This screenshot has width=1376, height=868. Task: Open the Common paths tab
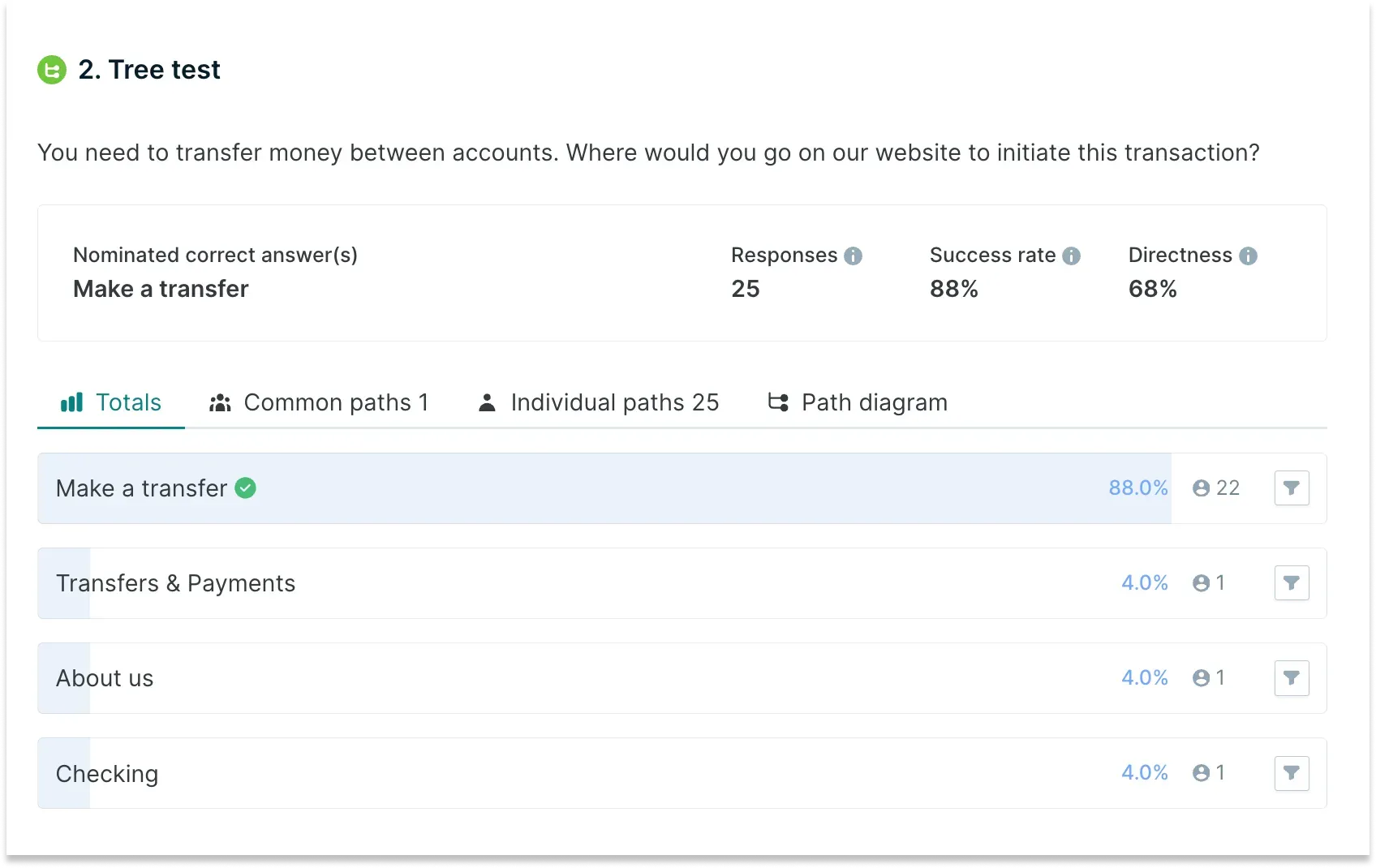(x=319, y=402)
